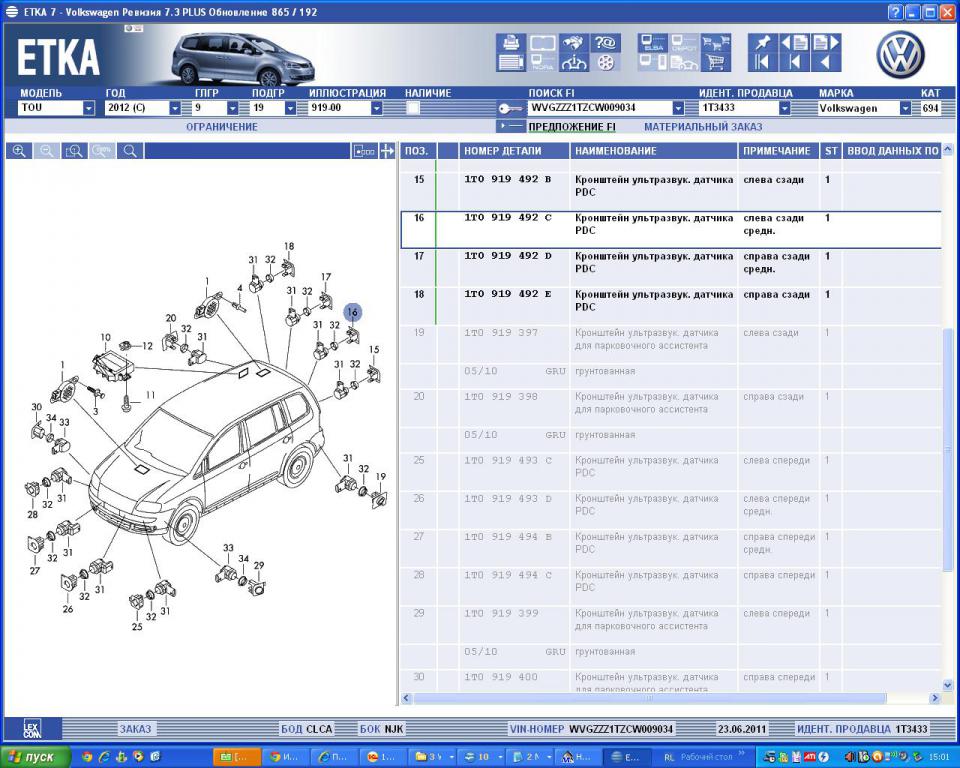Click the illustration layout selector icon
Image resolution: width=960 pixels, height=768 pixels.
coord(364,151)
